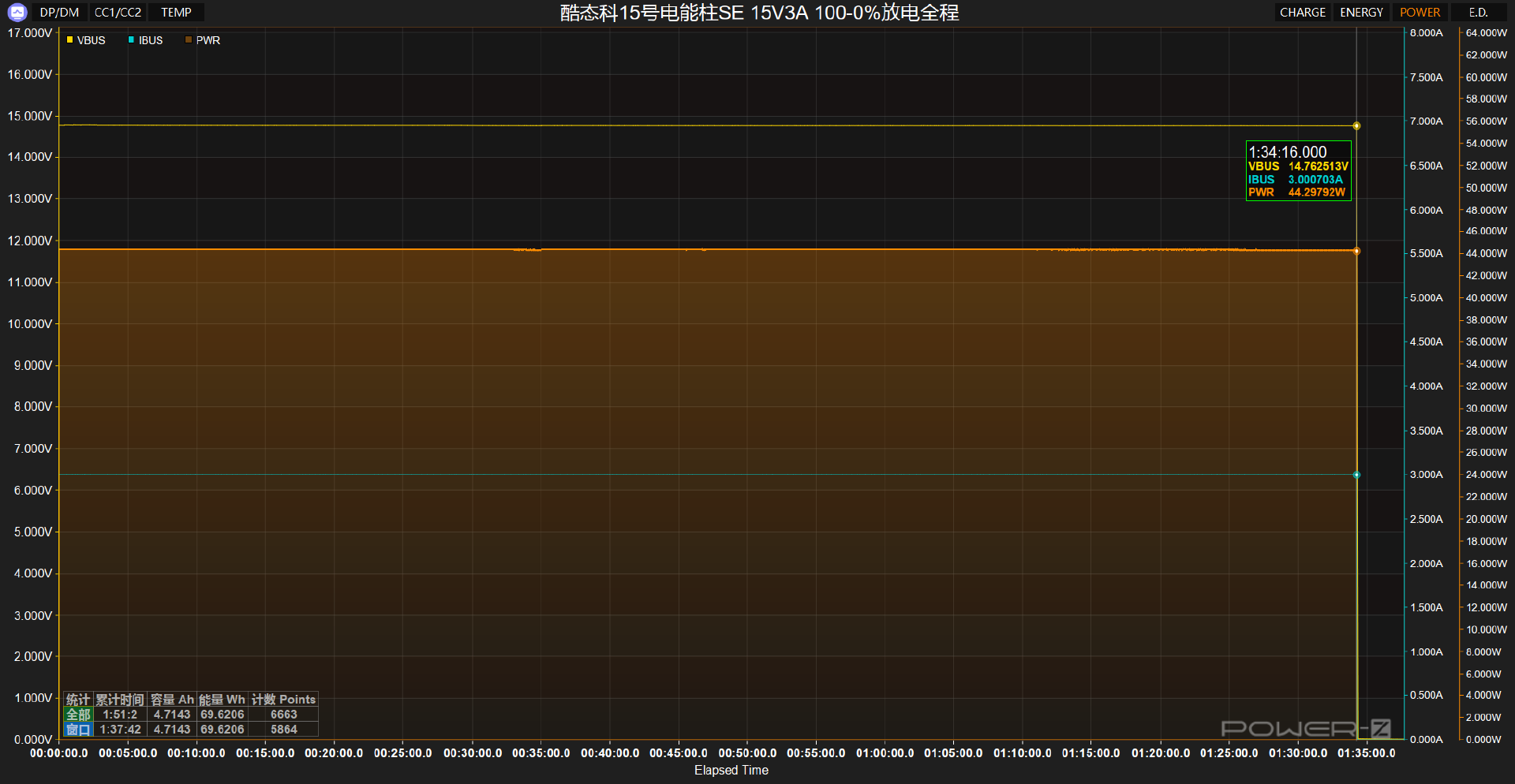This screenshot has width=1515, height=784.
Task: Click the 00:00:00.0 time axis tick
Action: (59, 753)
